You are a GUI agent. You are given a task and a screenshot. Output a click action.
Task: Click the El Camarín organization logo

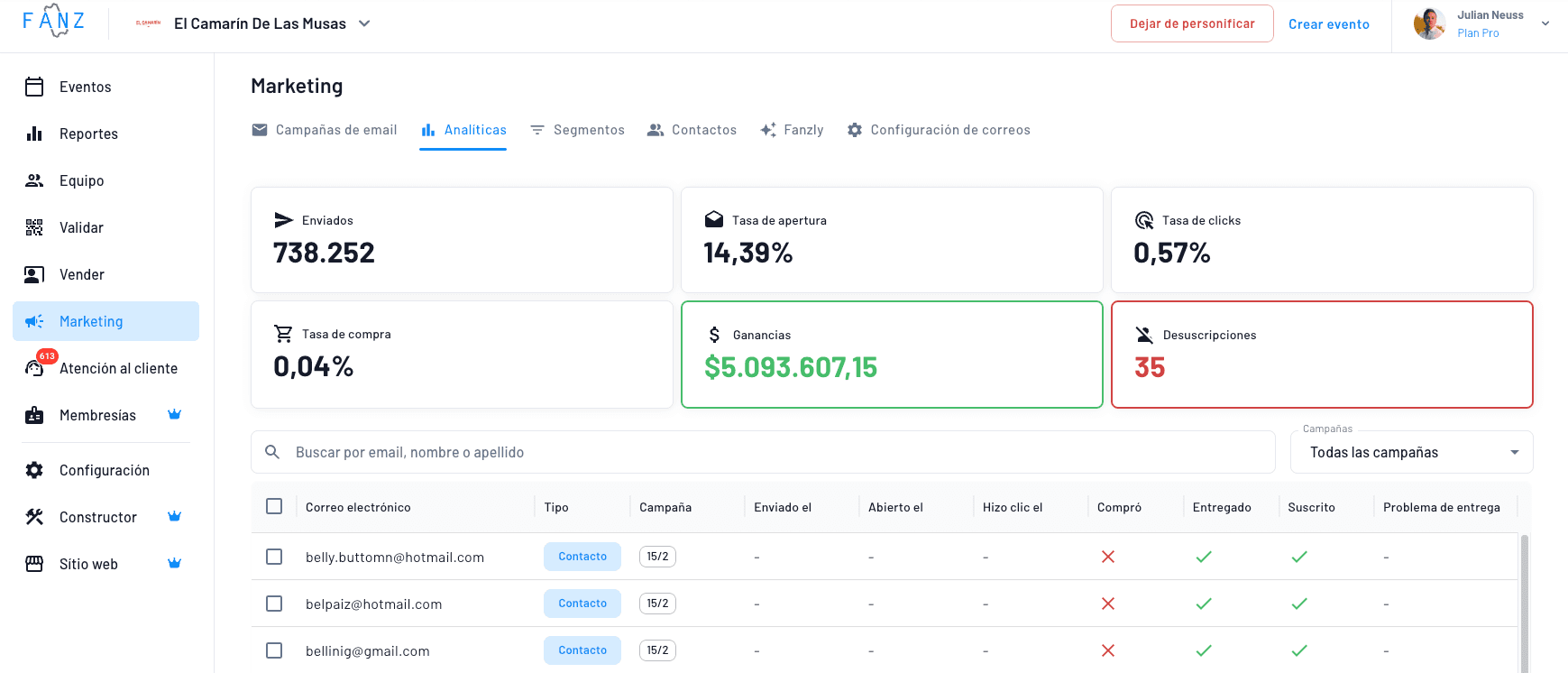click(x=148, y=23)
